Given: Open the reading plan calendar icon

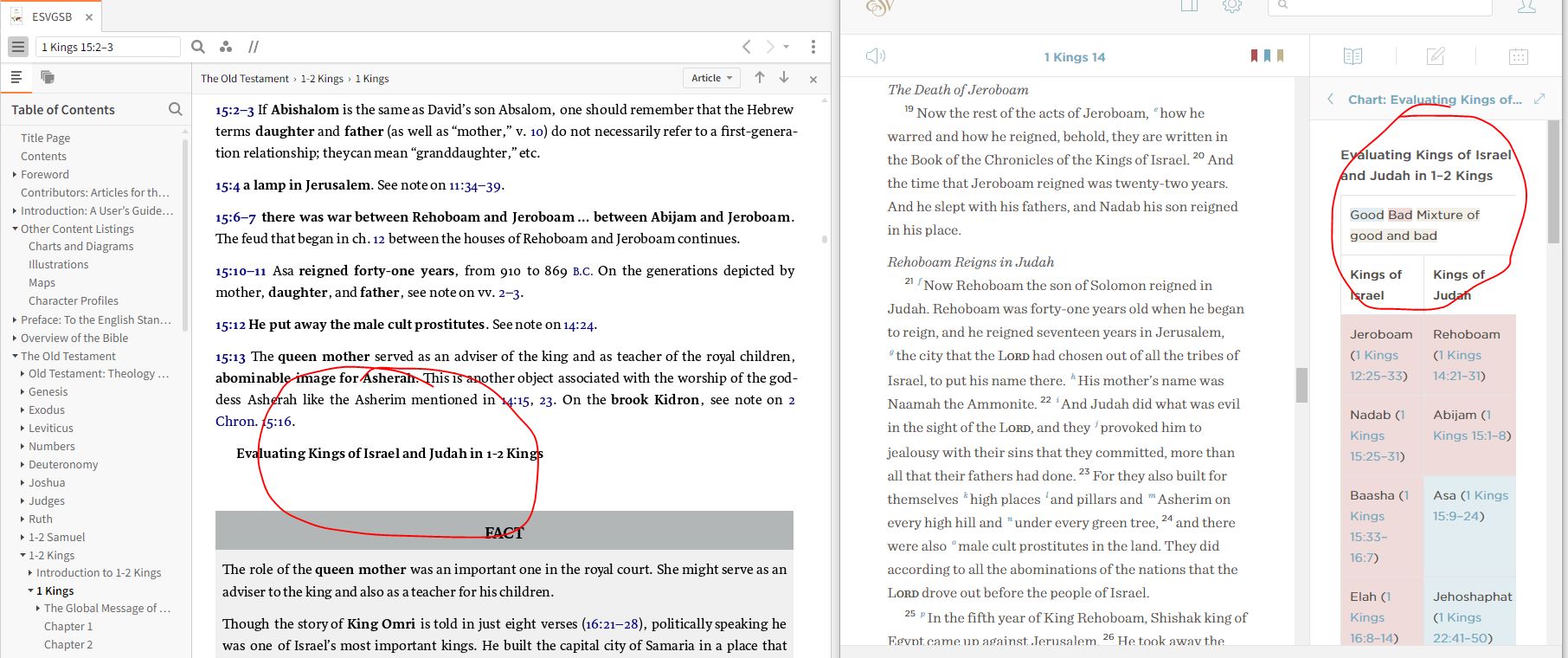Looking at the screenshot, I should (x=1519, y=56).
